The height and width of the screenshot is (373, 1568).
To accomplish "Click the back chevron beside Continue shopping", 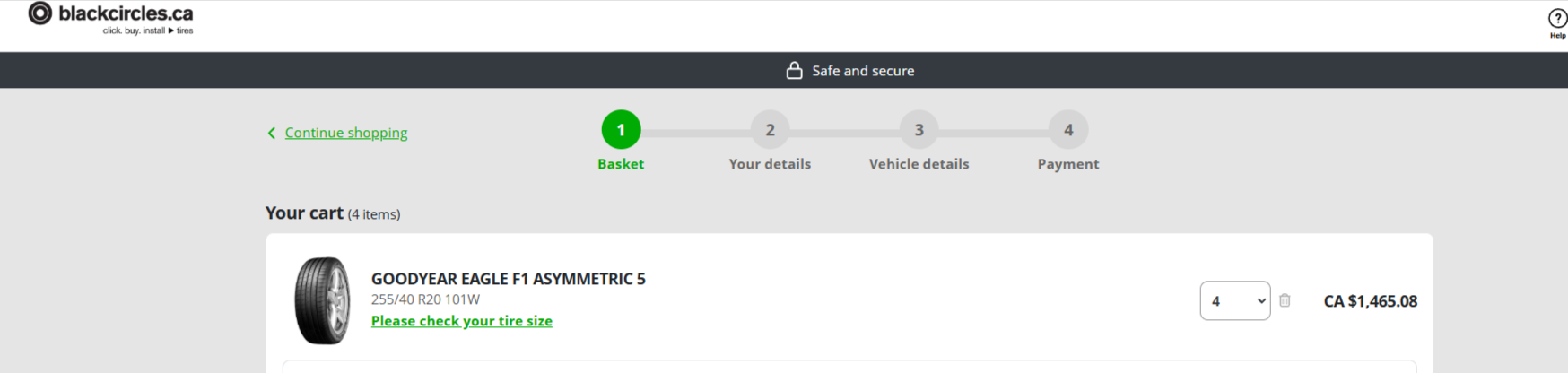I will pyautogui.click(x=272, y=134).
